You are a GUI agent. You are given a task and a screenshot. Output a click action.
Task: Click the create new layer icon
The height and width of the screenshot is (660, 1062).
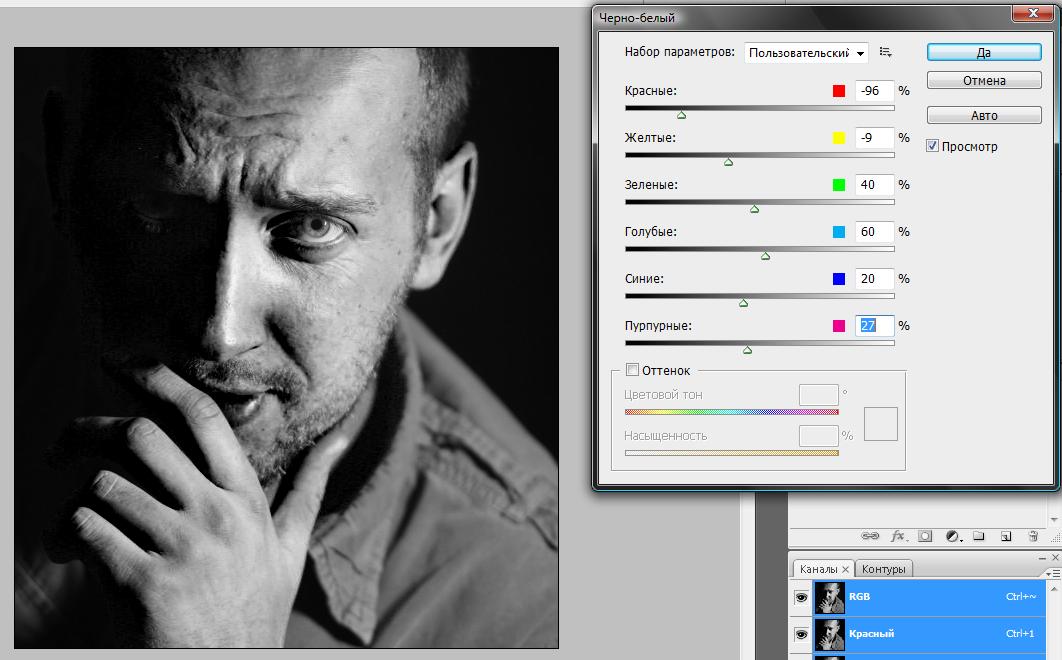pyautogui.click(x=1007, y=536)
